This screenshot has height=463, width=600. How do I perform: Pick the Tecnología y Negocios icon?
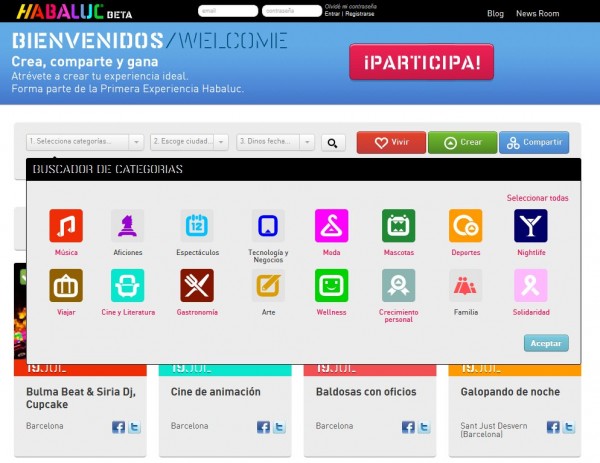(x=268, y=225)
